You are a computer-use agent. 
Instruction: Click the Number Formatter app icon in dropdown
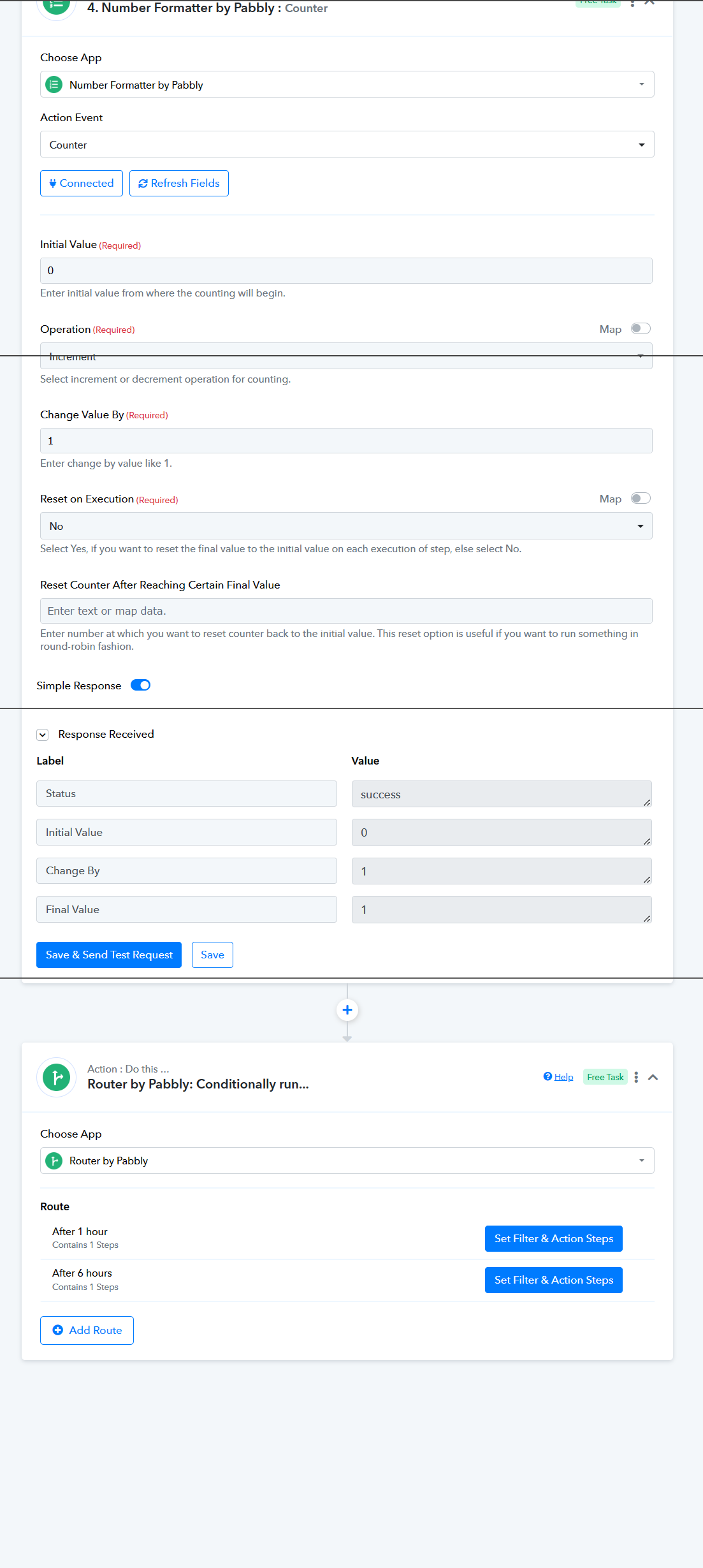[x=54, y=84]
